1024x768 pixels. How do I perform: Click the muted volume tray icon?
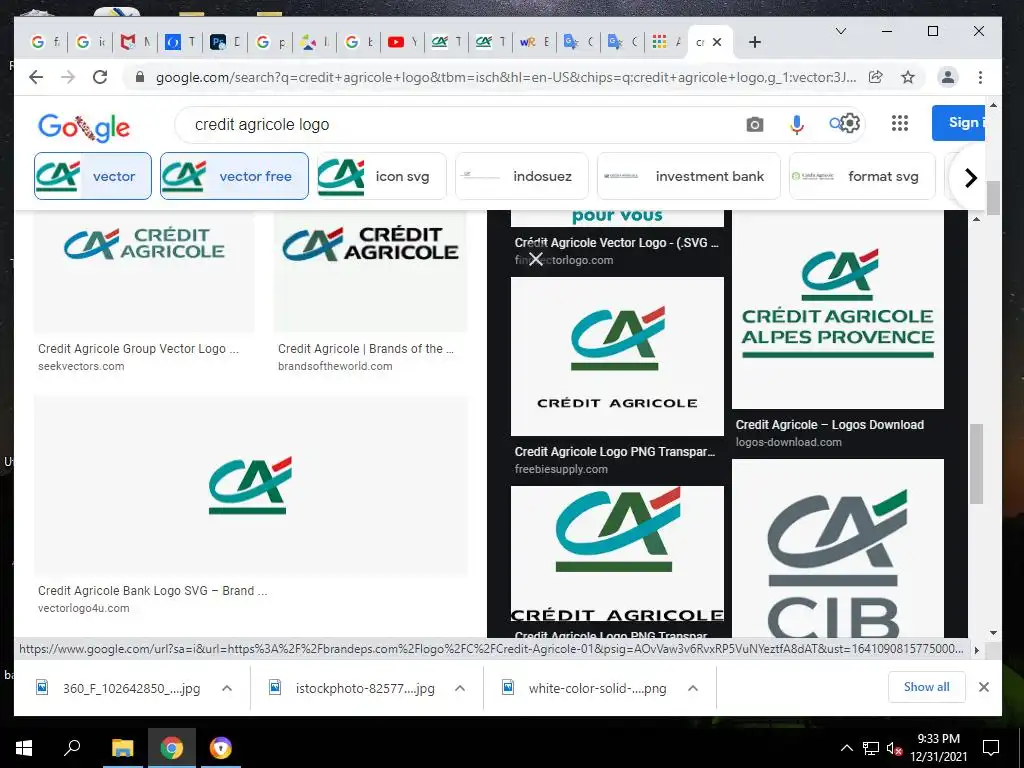point(893,748)
